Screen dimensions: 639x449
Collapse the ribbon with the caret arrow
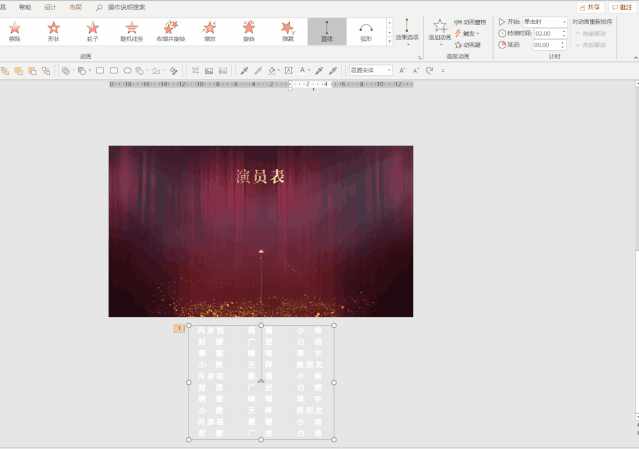click(635, 58)
